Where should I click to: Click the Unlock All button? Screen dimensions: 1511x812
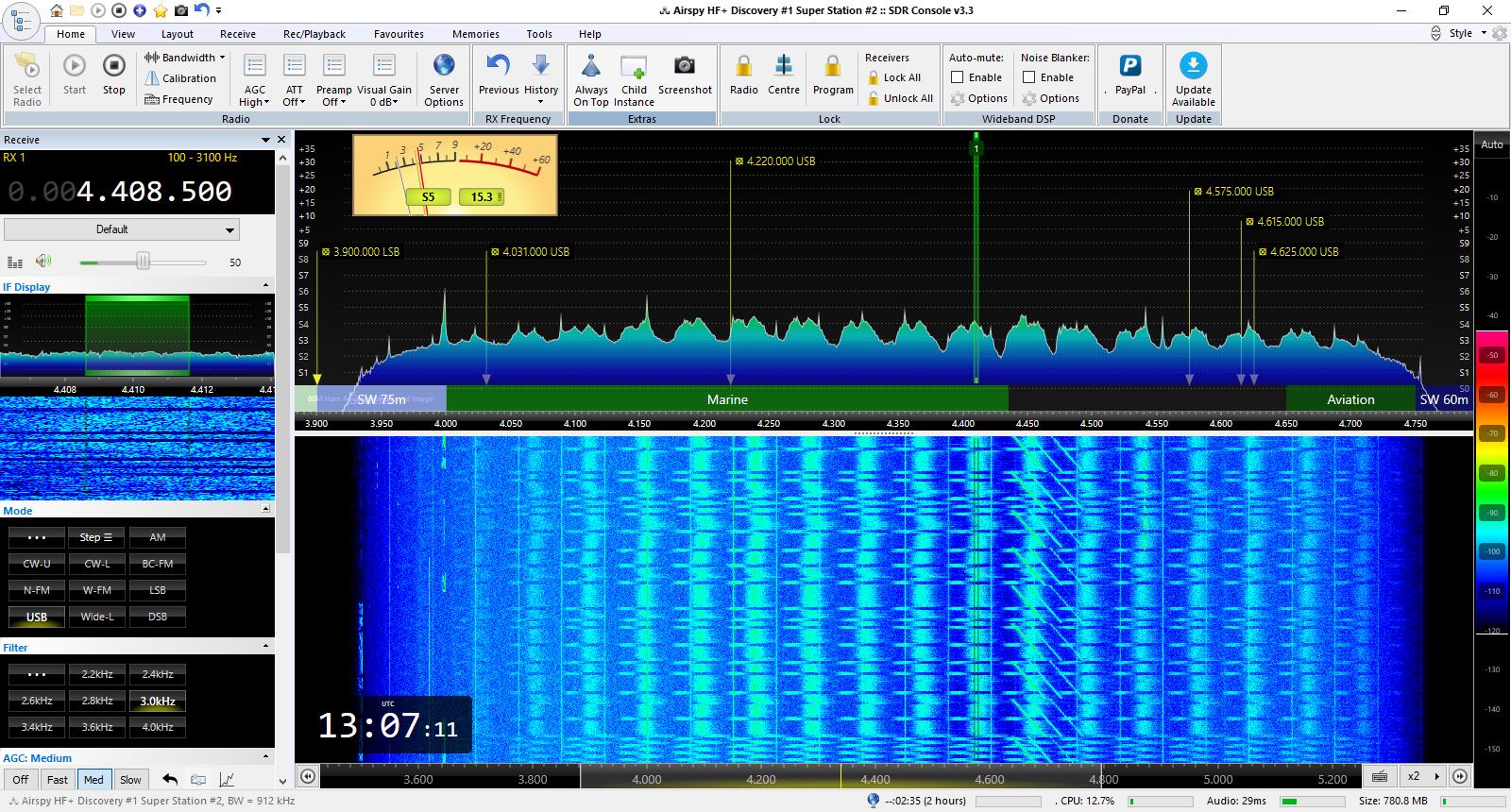tap(898, 98)
